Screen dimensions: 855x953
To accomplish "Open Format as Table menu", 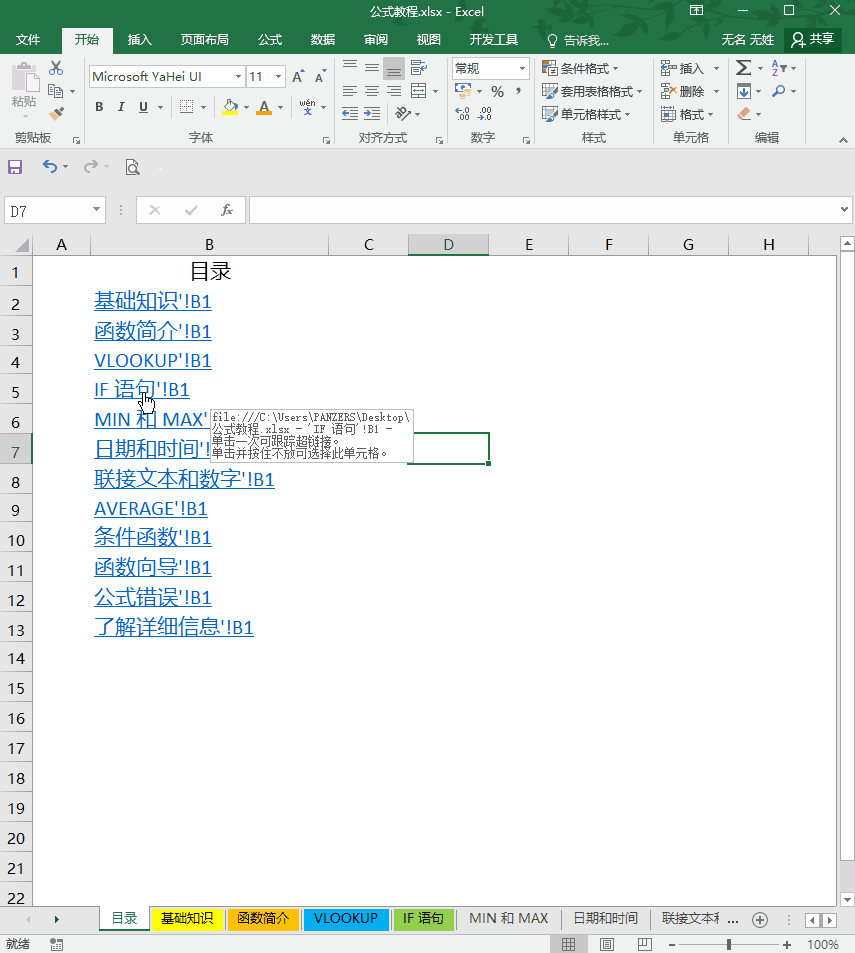I will tap(592, 91).
